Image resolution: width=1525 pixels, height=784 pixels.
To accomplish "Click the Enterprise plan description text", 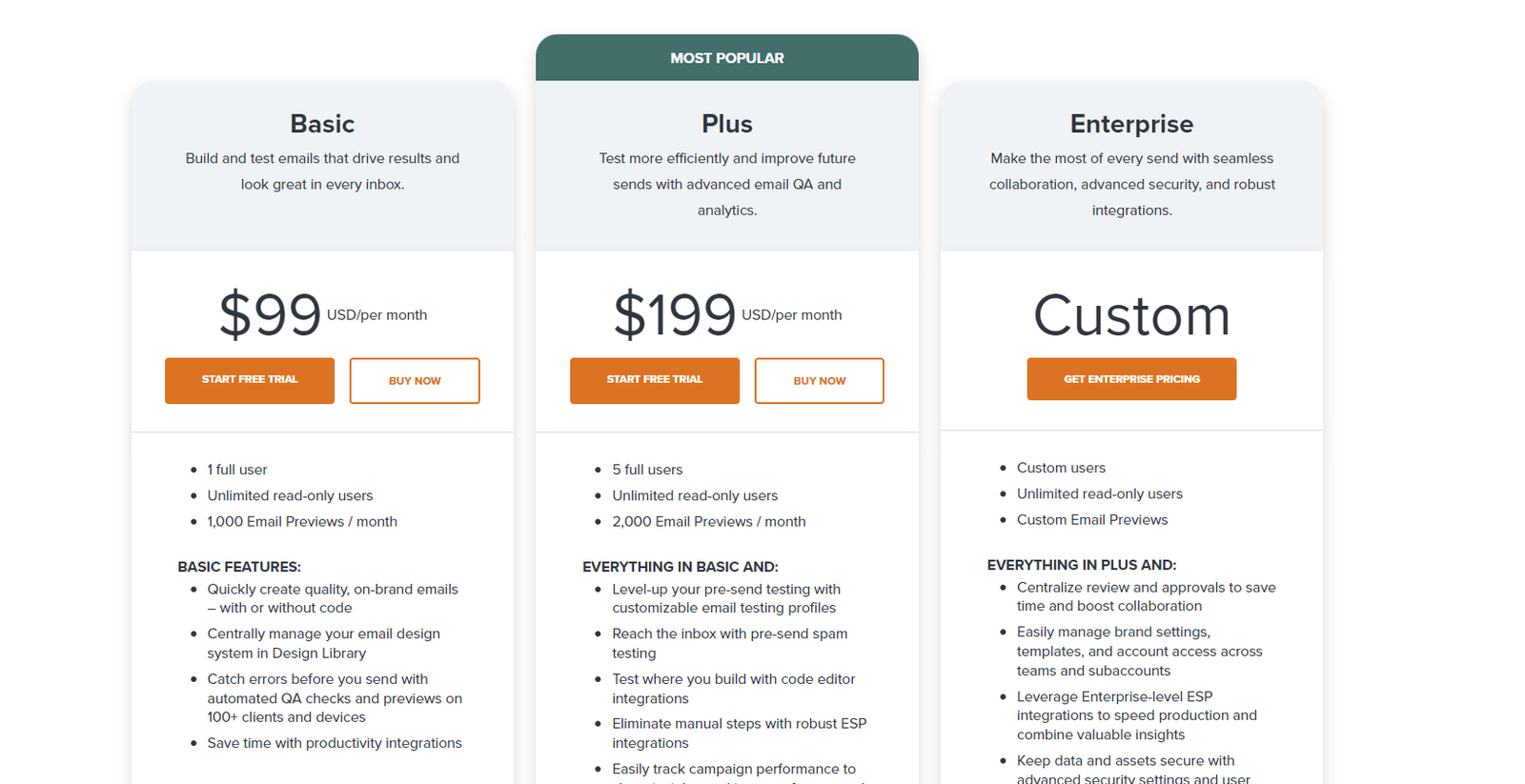I will (x=1131, y=184).
